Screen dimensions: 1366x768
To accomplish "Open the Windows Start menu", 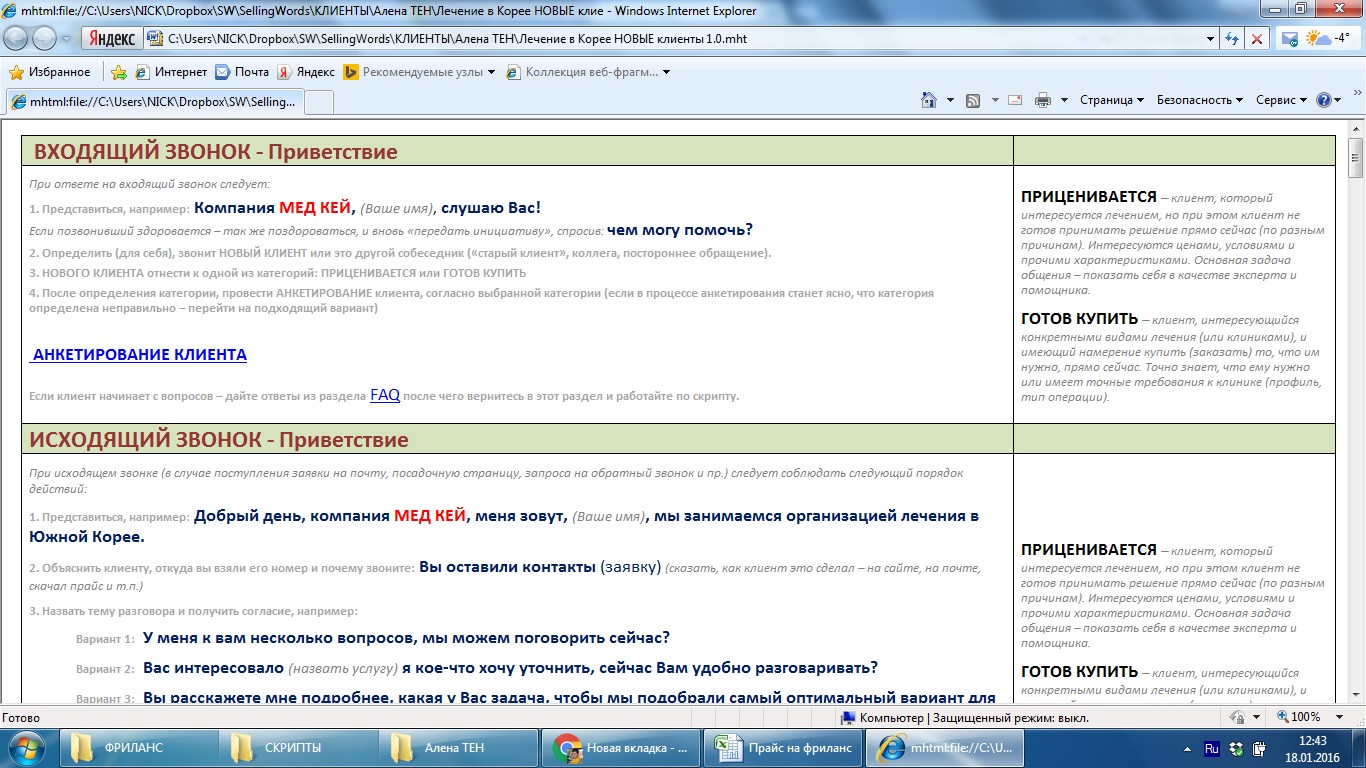I will coord(27,748).
